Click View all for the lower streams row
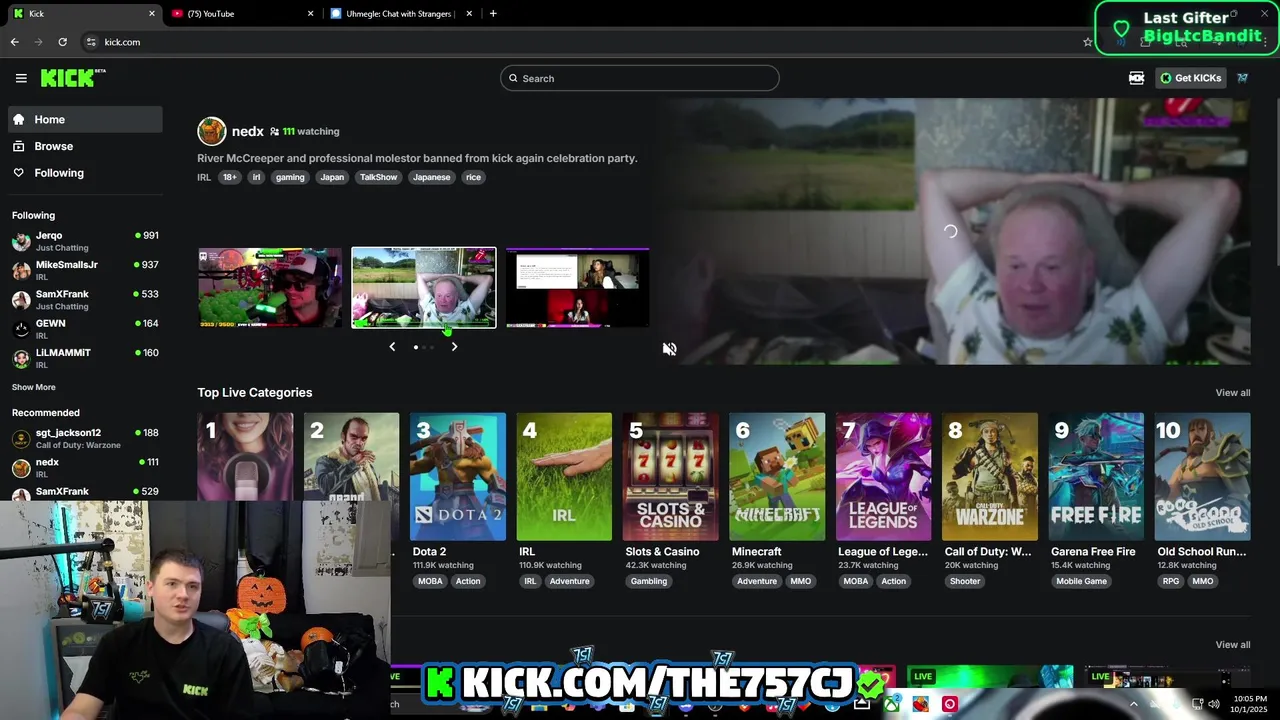The image size is (1280, 720). coord(1233,645)
